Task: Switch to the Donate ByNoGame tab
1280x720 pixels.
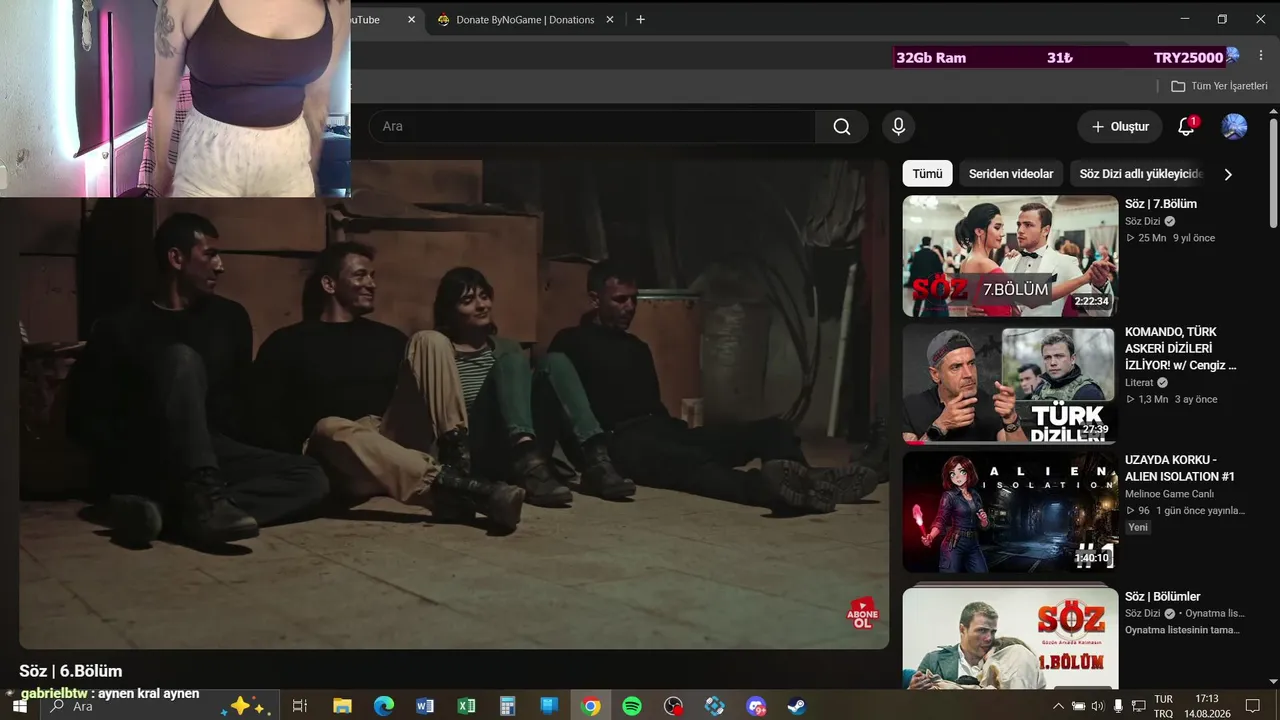Action: (525, 20)
